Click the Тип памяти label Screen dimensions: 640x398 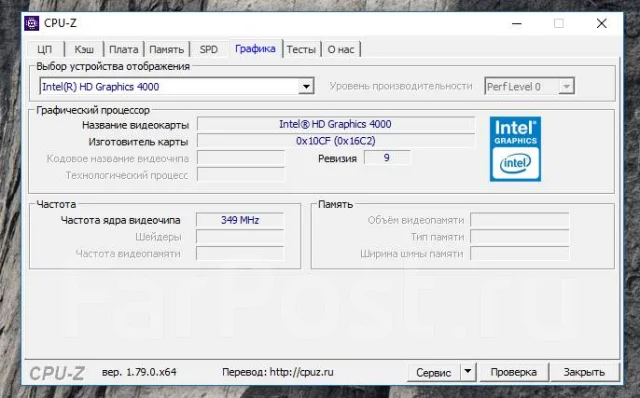click(438, 237)
